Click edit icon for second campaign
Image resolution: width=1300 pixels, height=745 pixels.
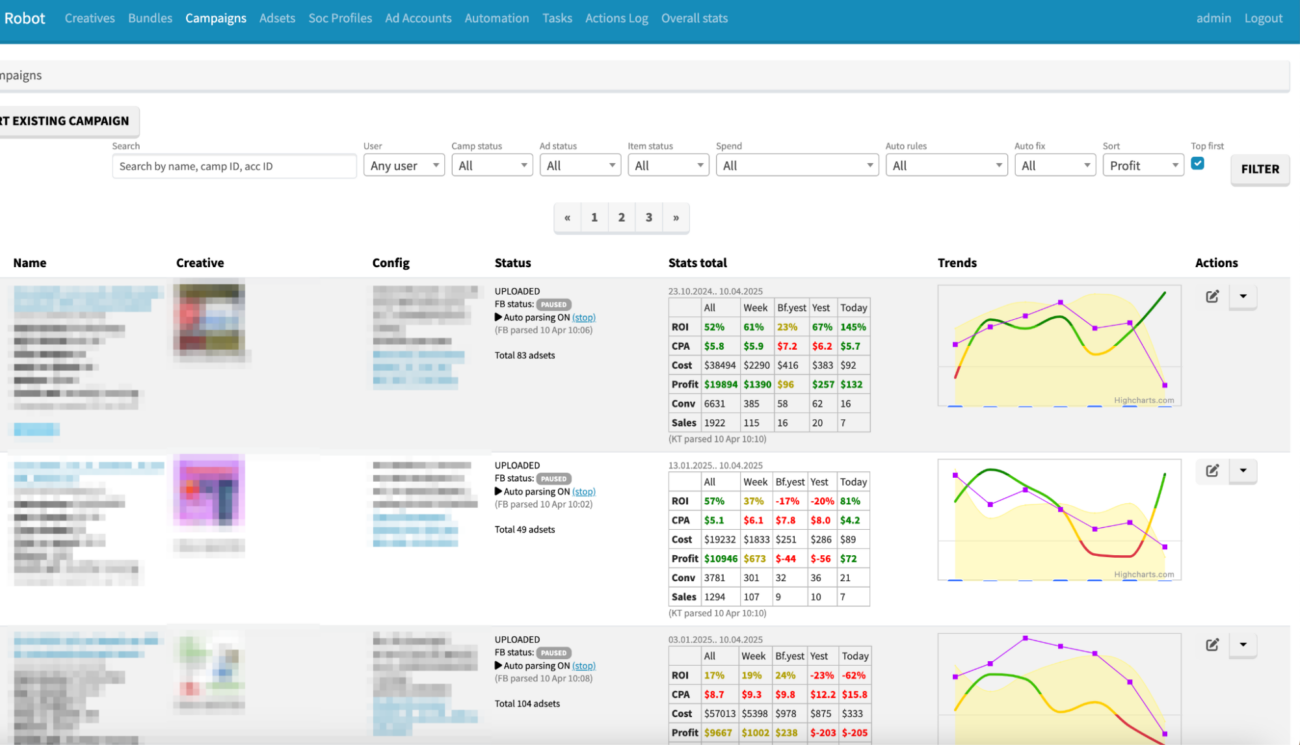(1212, 471)
